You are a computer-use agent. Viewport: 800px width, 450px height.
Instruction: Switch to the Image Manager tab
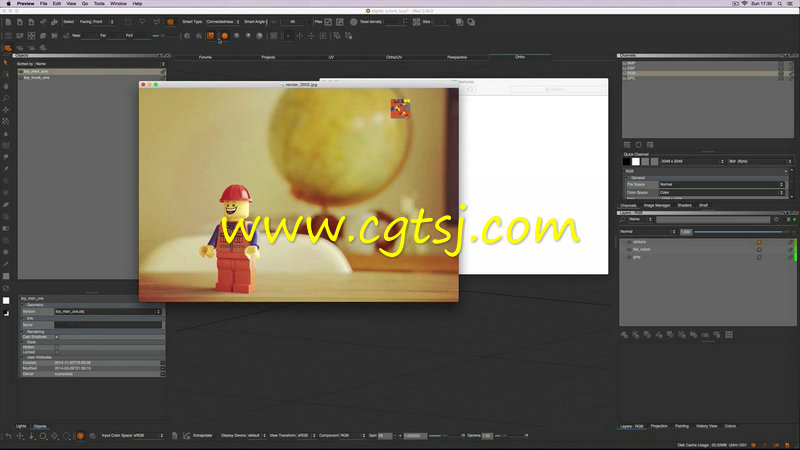[657, 206]
